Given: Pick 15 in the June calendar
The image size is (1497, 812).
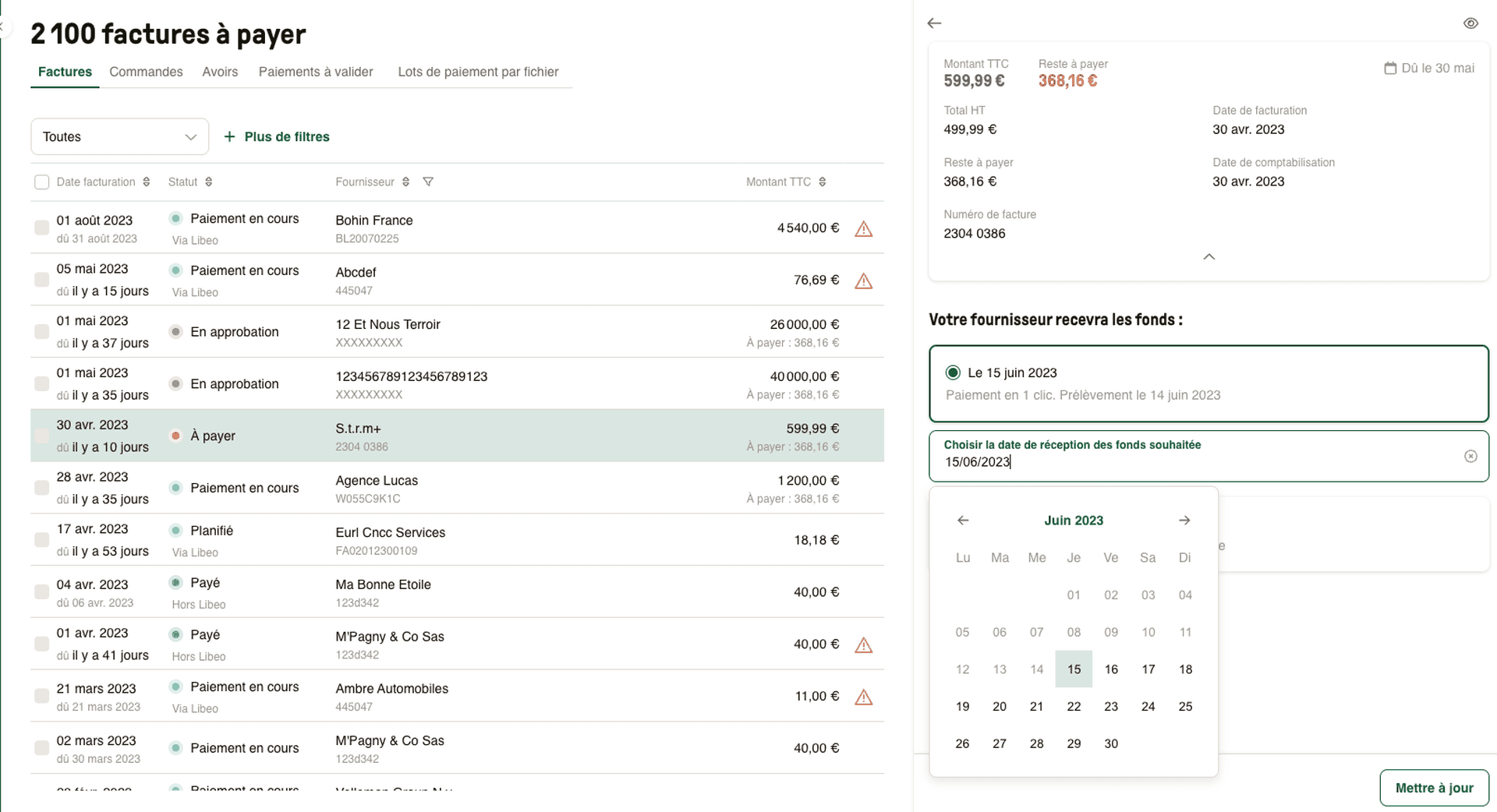Looking at the screenshot, I should point(1074,669).
